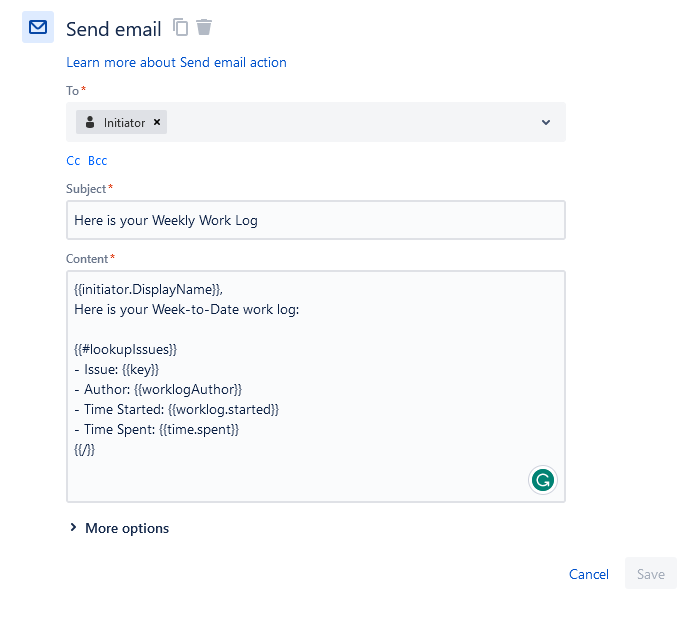Viewport: 700px width, 620px height.
Task: Click the 'Author: {{worklogAuthor}}' line
Action: point(158,390)
